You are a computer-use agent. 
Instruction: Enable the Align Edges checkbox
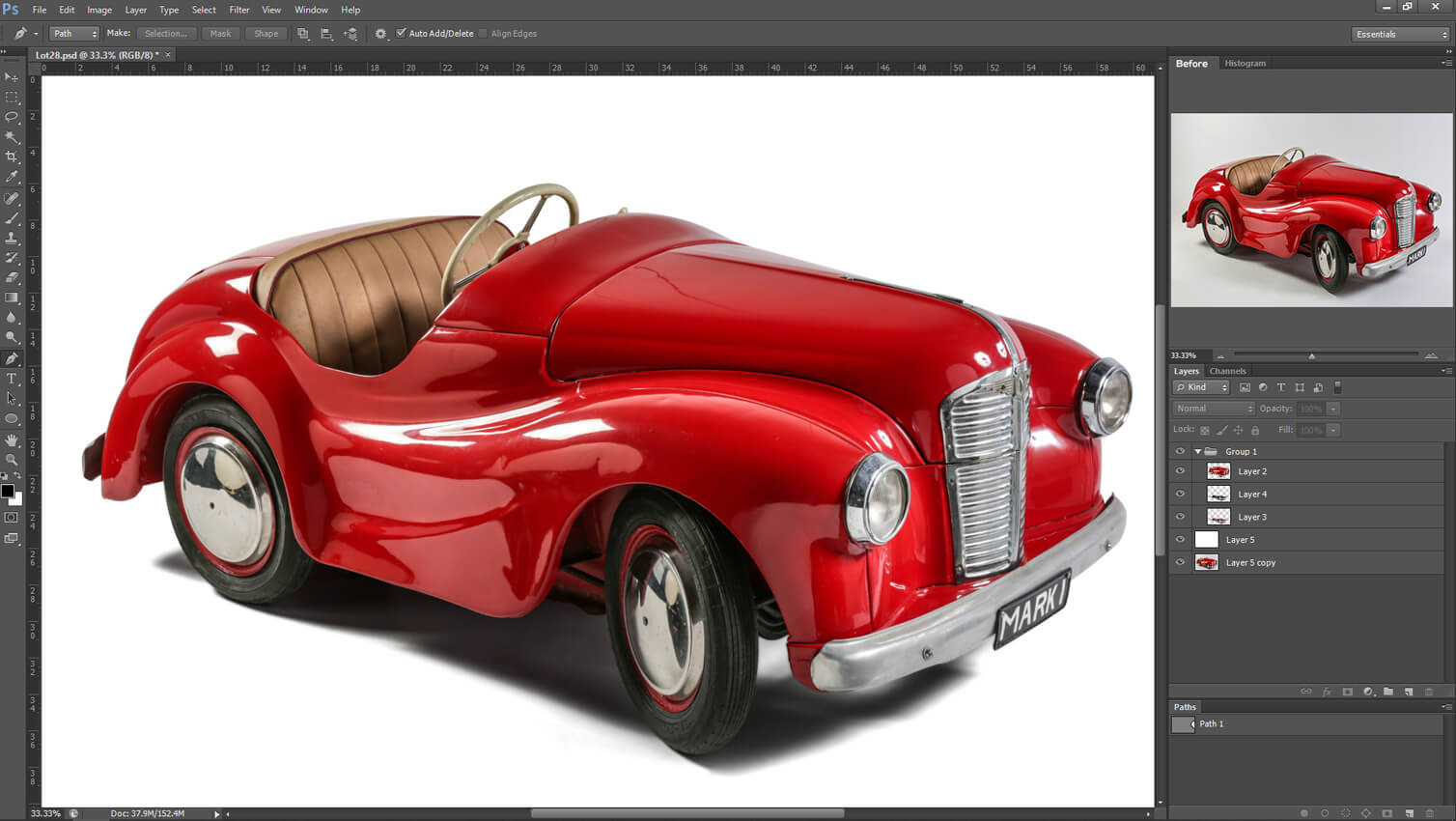[483, 33]
